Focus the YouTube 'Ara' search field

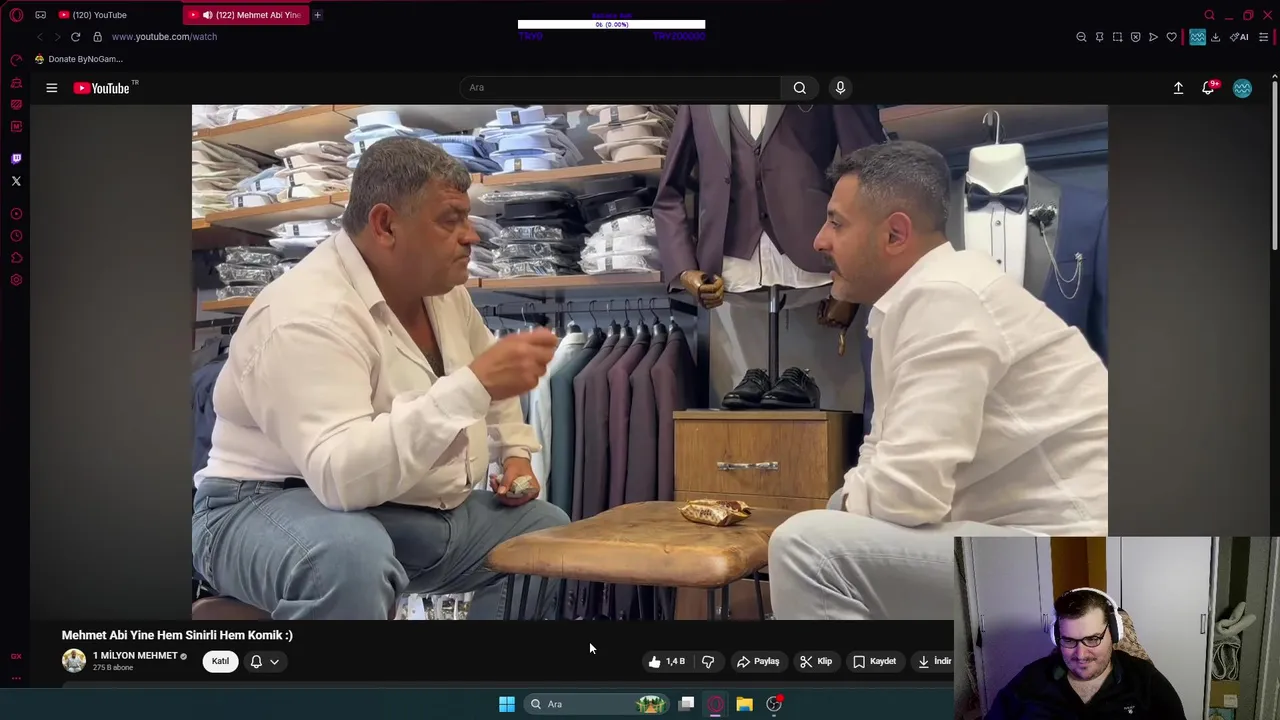pos(620,88)
